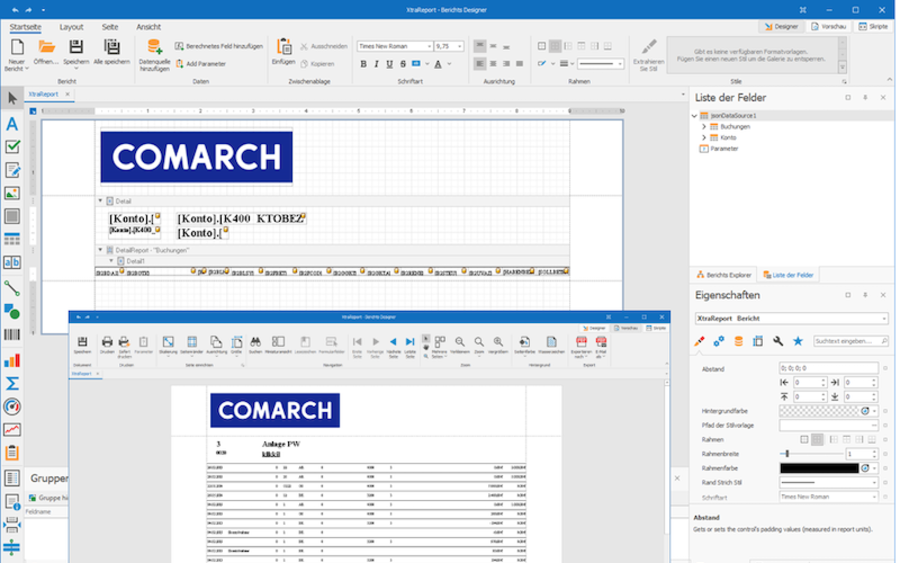Switch to Berichts Explorer tab

click(x=723, y=275)
